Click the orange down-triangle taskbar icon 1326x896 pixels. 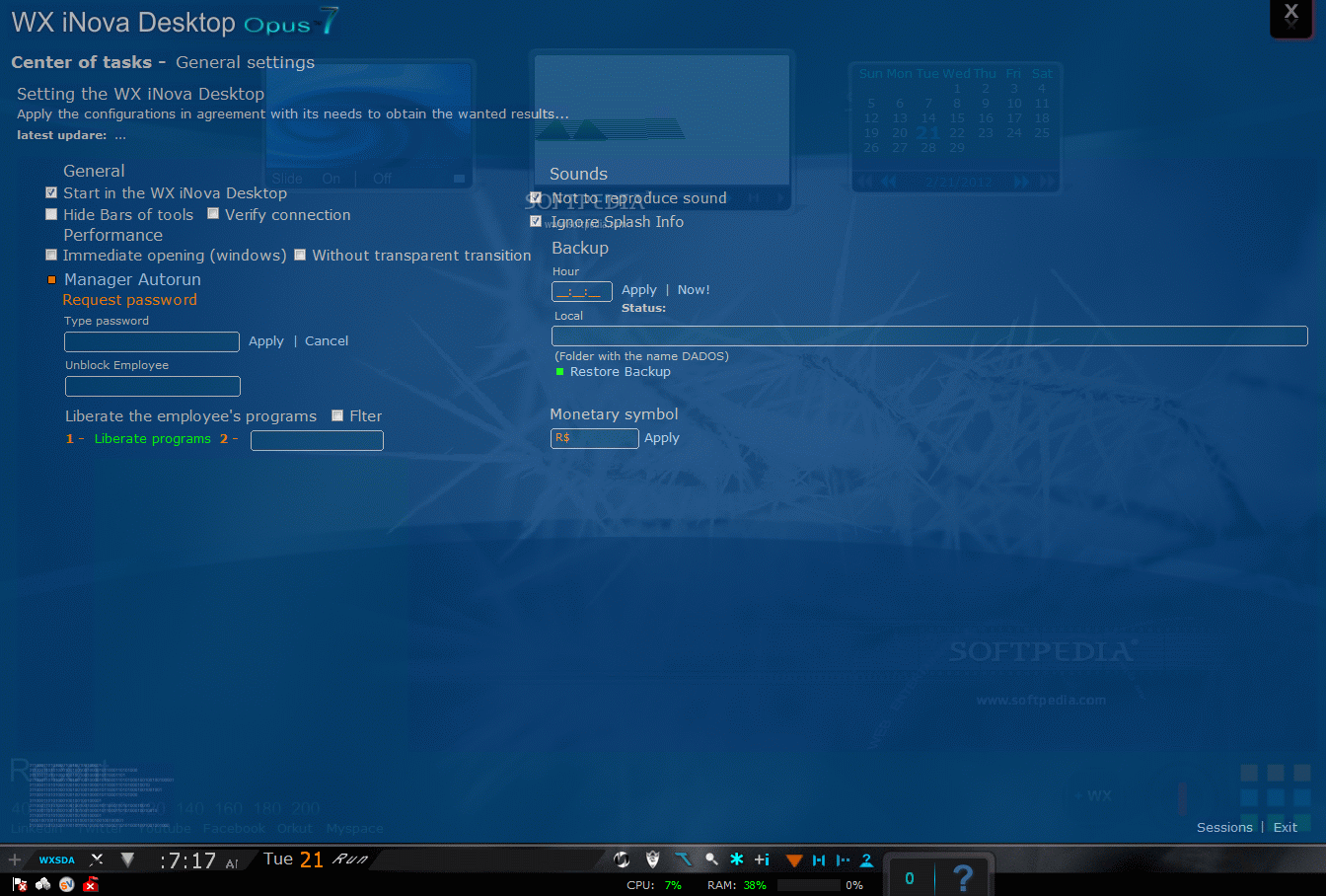794,860
